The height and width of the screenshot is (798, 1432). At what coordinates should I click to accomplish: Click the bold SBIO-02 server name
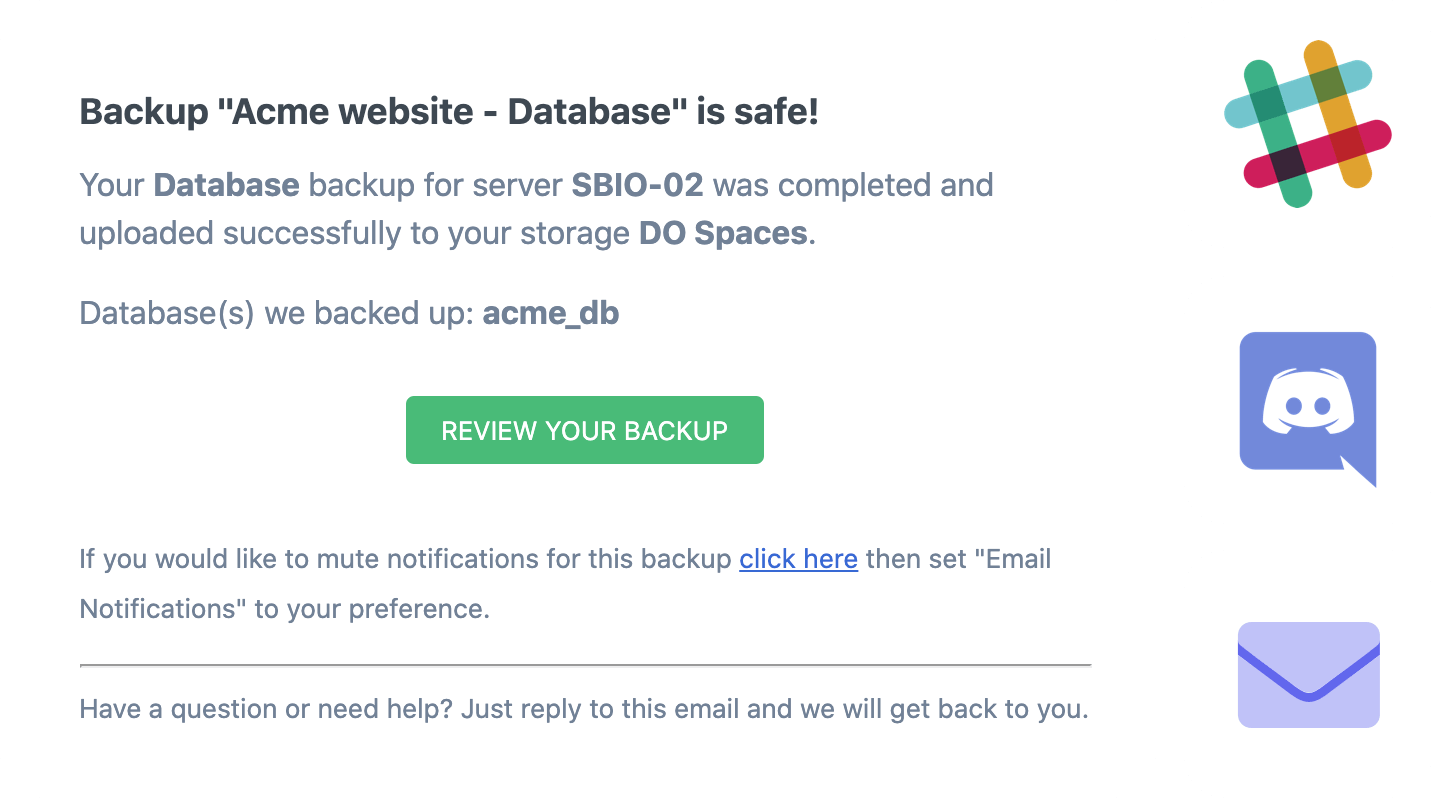tap(637, 185)
